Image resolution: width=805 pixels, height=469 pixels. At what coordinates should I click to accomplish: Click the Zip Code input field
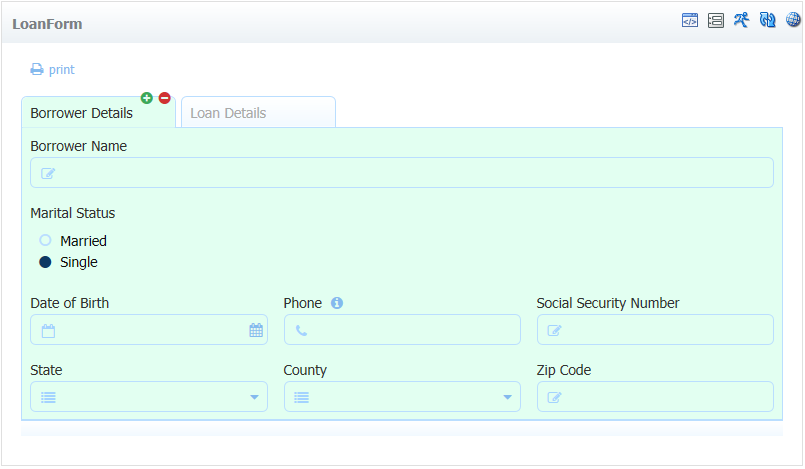655,397
